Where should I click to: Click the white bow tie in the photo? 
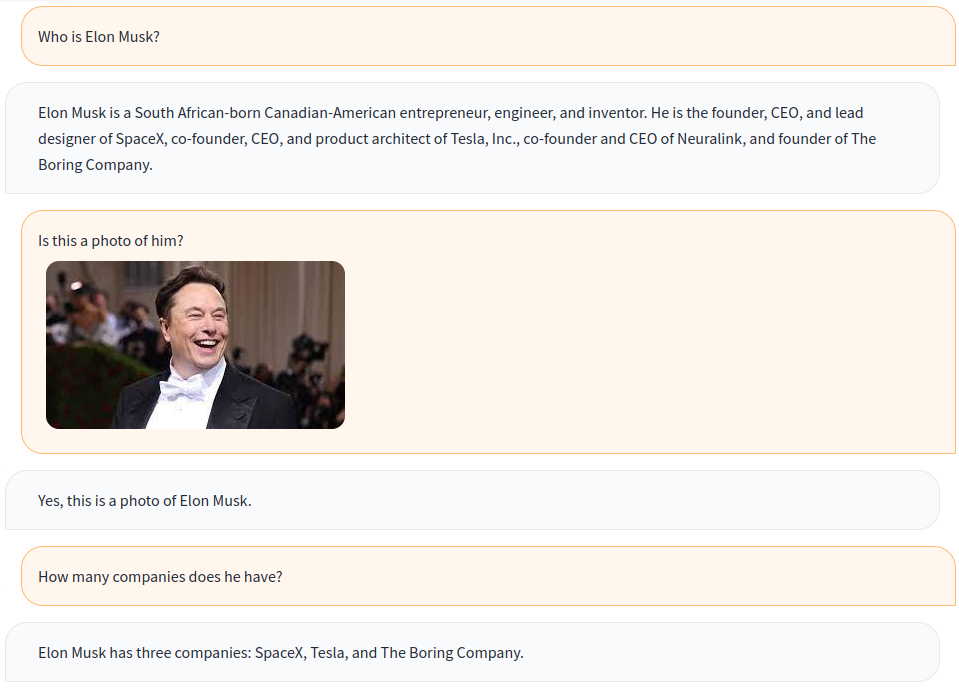click(x=186, y=389)
